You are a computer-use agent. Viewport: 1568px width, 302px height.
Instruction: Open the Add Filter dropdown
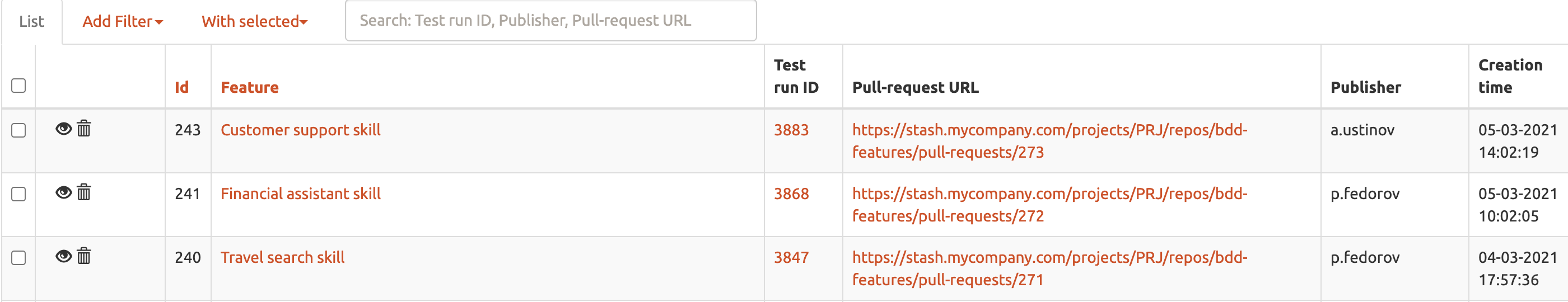[x=123, y=21]
